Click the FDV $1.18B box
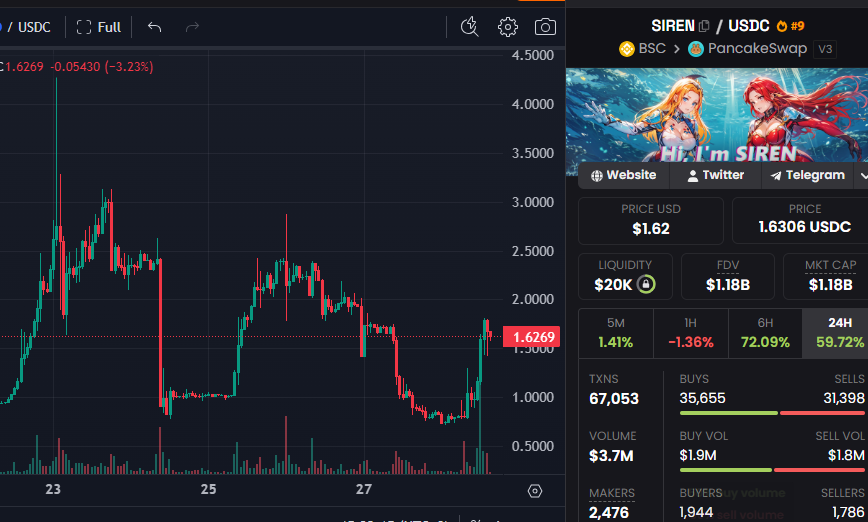 727,276
